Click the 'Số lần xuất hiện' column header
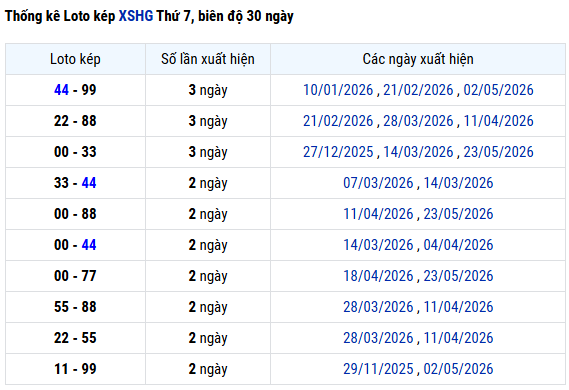569x390 pixels. click(208, 59)
